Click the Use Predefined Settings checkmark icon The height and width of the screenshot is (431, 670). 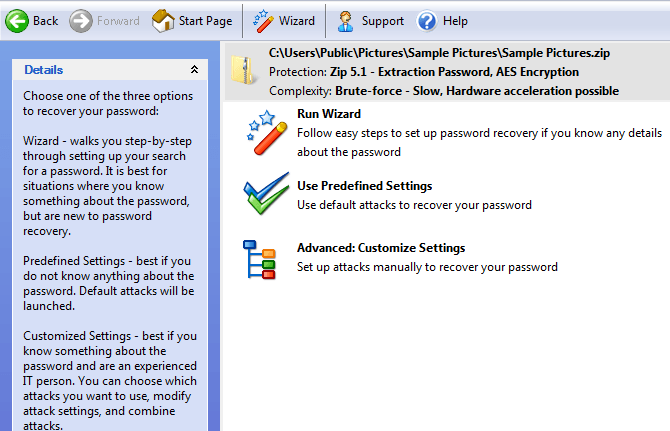(x=265, y=195)
